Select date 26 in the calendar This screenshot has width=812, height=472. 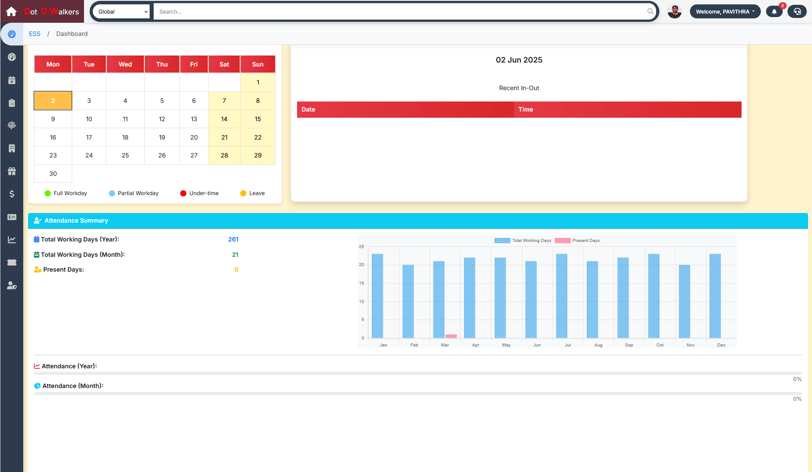coord(162,155)
